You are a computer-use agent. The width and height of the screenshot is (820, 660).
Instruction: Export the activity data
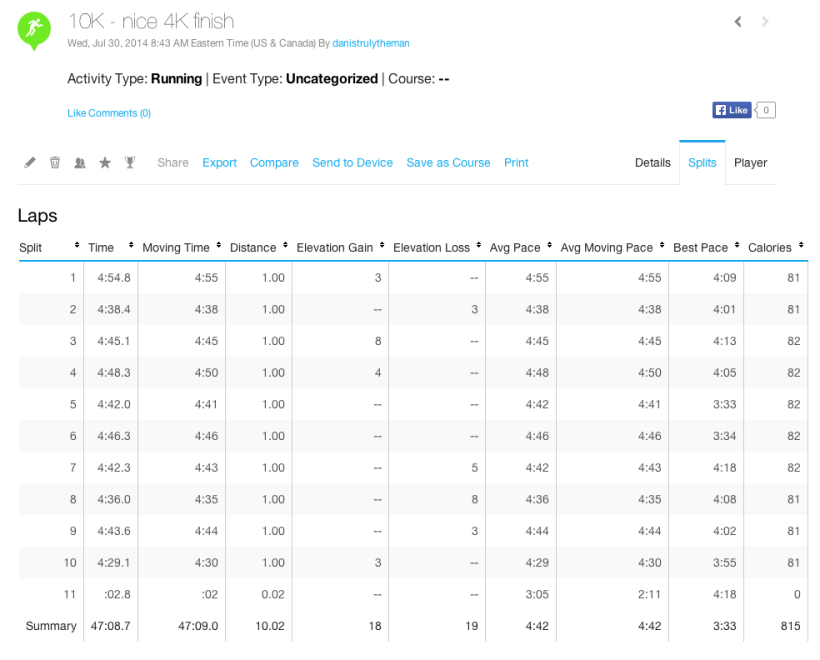pyautogui.click(x=219, y=162)
